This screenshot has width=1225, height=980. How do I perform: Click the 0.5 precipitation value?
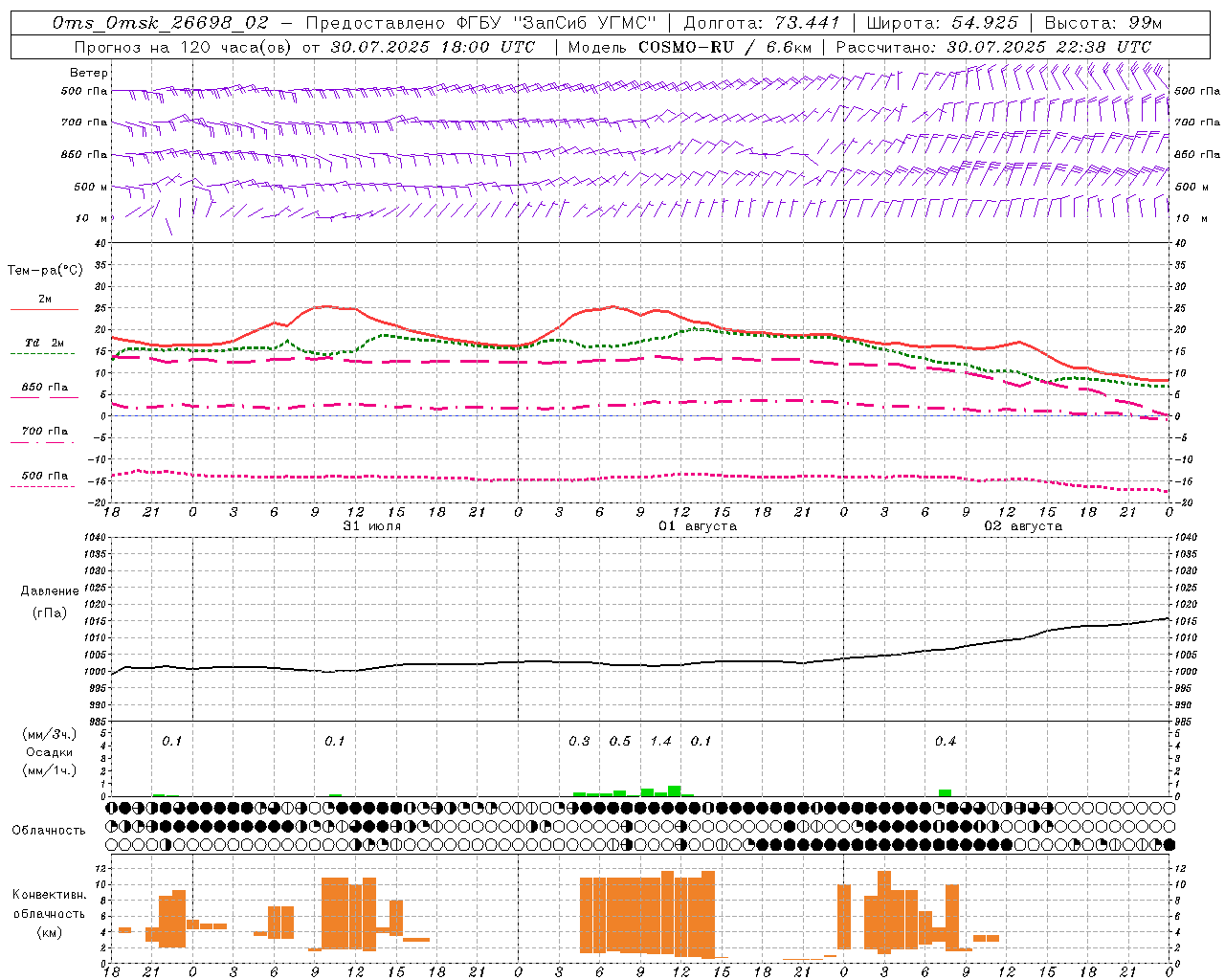pyautogui.click(x=620, y=741)
